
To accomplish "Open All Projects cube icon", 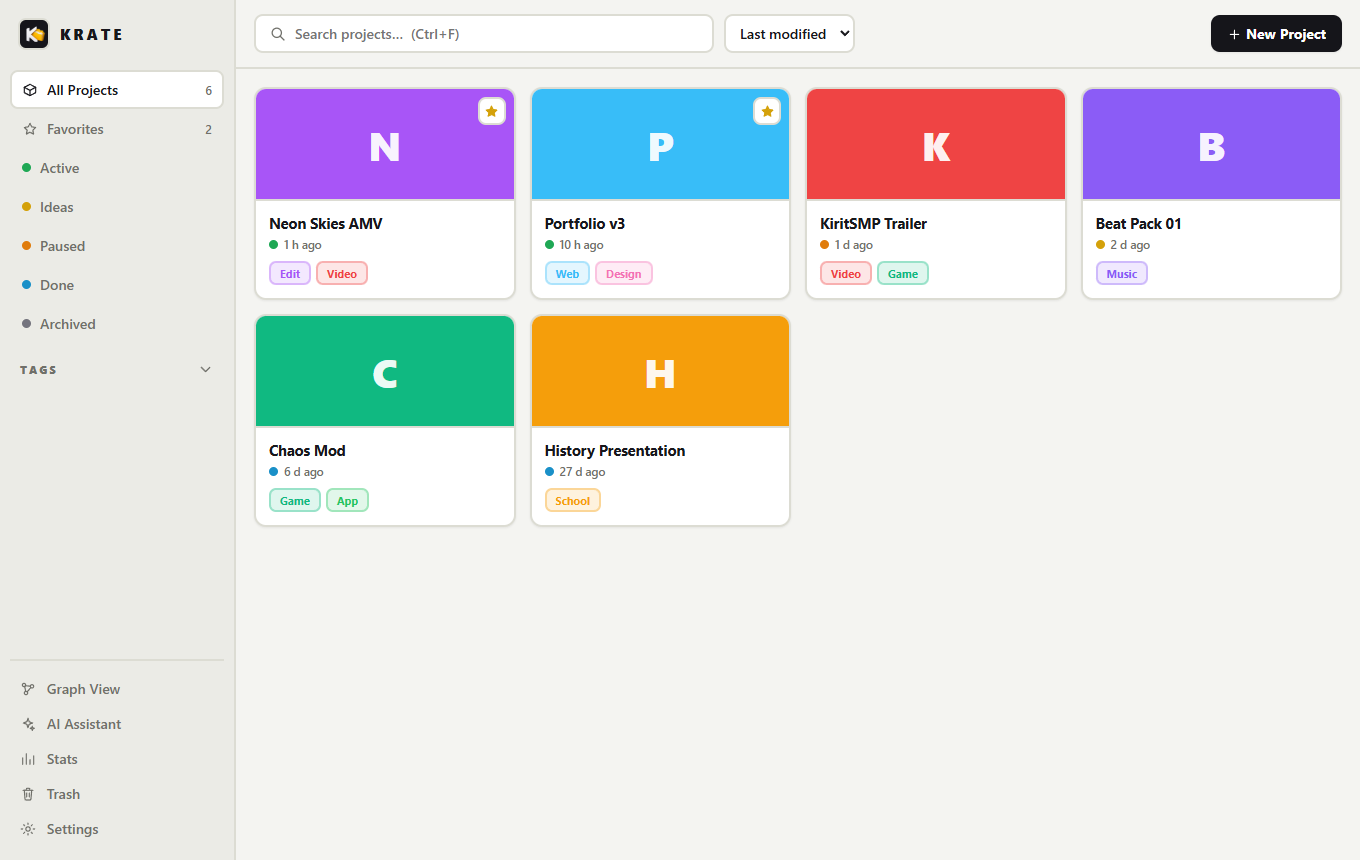I will pos(30,90).
